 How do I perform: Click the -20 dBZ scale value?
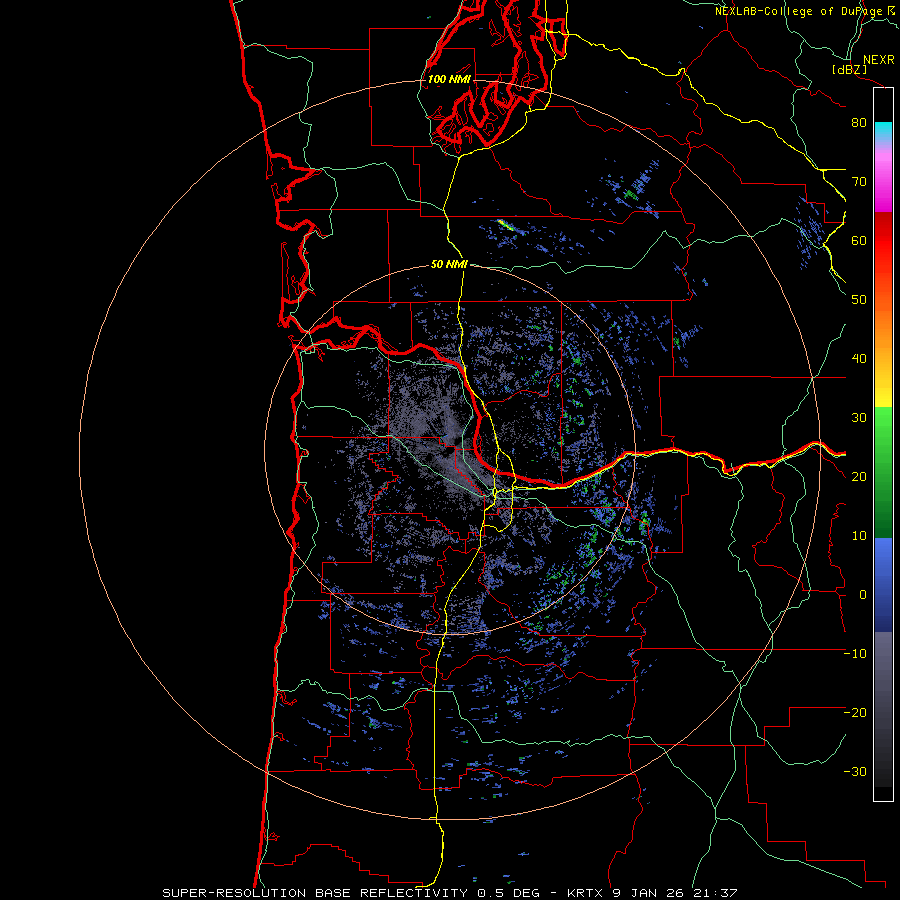click(x=855, y=713)
